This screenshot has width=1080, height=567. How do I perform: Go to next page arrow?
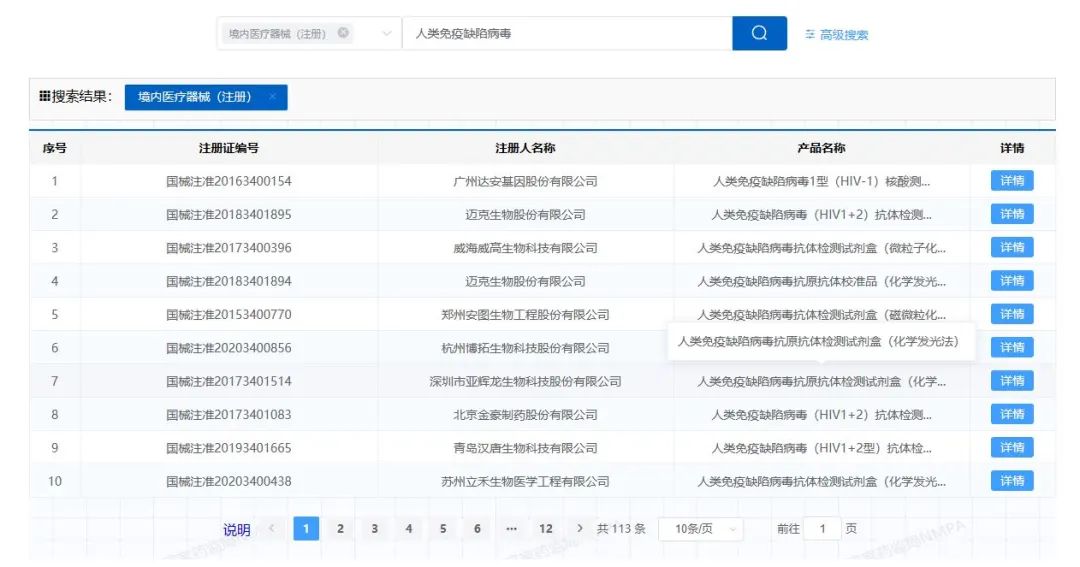tap(580, 528)
